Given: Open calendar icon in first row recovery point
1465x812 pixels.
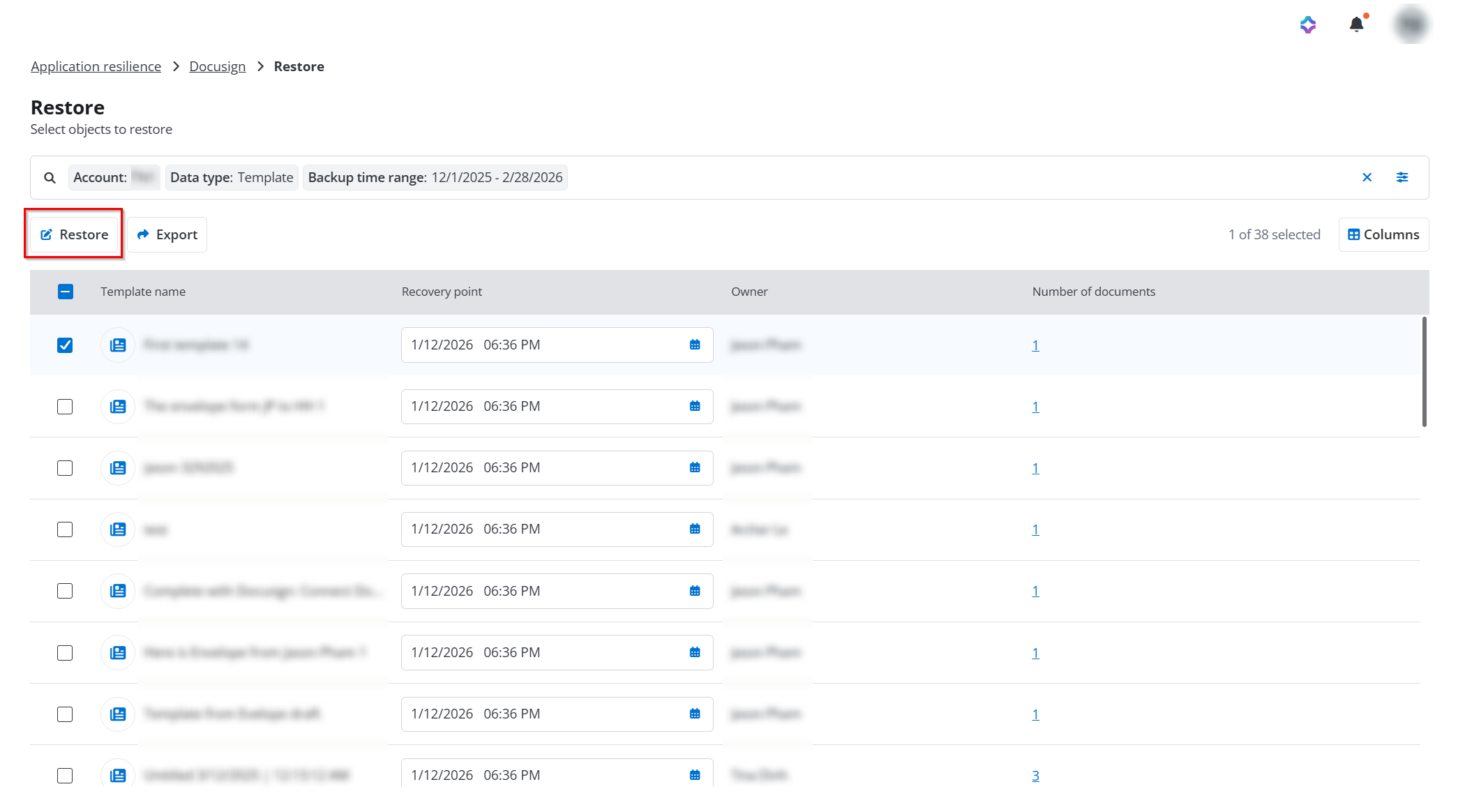Looking at the screenshot, I should click(x=694, y=345).
